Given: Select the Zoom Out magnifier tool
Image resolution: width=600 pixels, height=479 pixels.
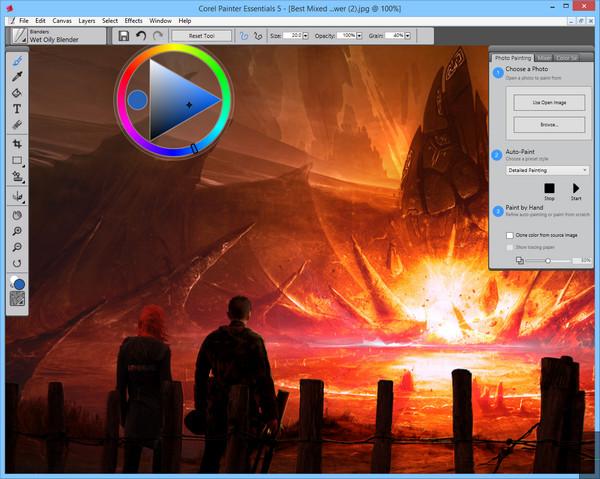Looking at the screenshot, I should coord(17,247).
